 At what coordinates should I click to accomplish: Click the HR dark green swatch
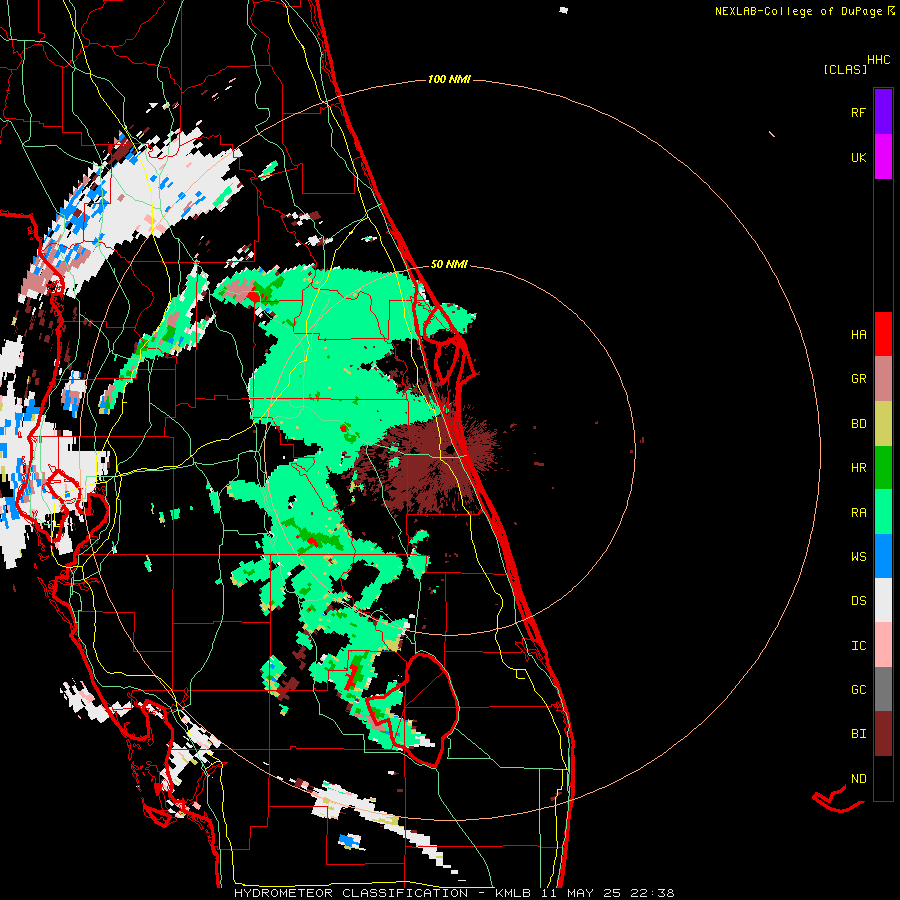coord(883,467)
